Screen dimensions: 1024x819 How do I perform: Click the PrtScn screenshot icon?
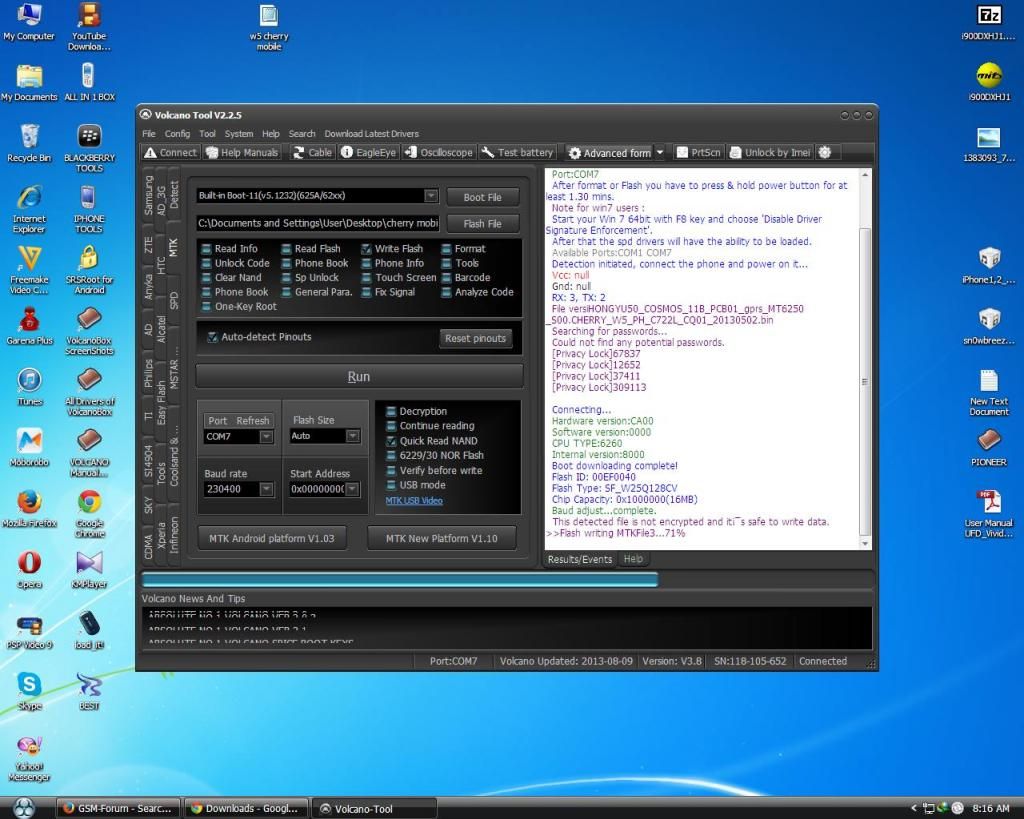698,153
